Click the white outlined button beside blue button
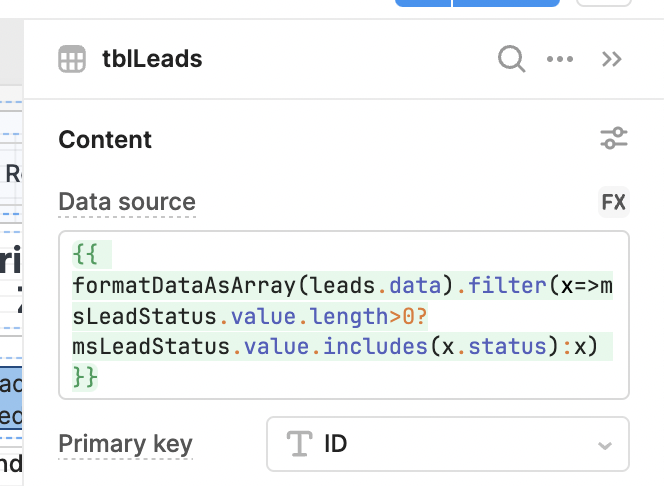The height and width of the screenshot is (486, 664). [604, 3]
